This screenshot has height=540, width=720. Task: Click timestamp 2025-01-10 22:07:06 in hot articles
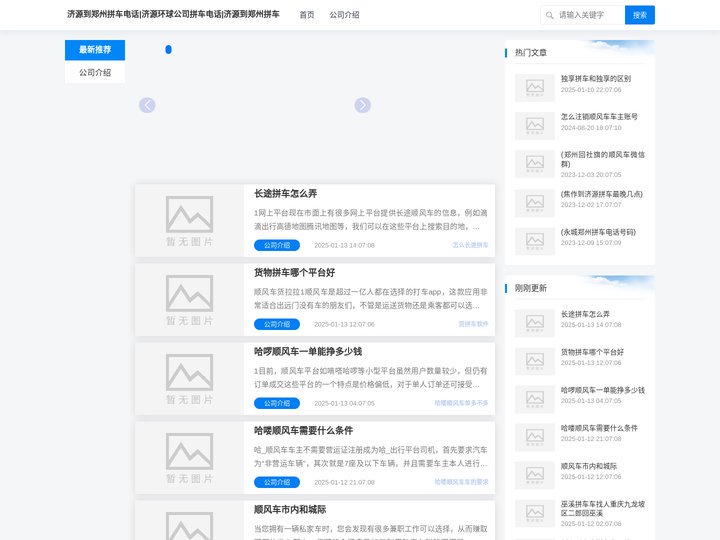point(591,90)
